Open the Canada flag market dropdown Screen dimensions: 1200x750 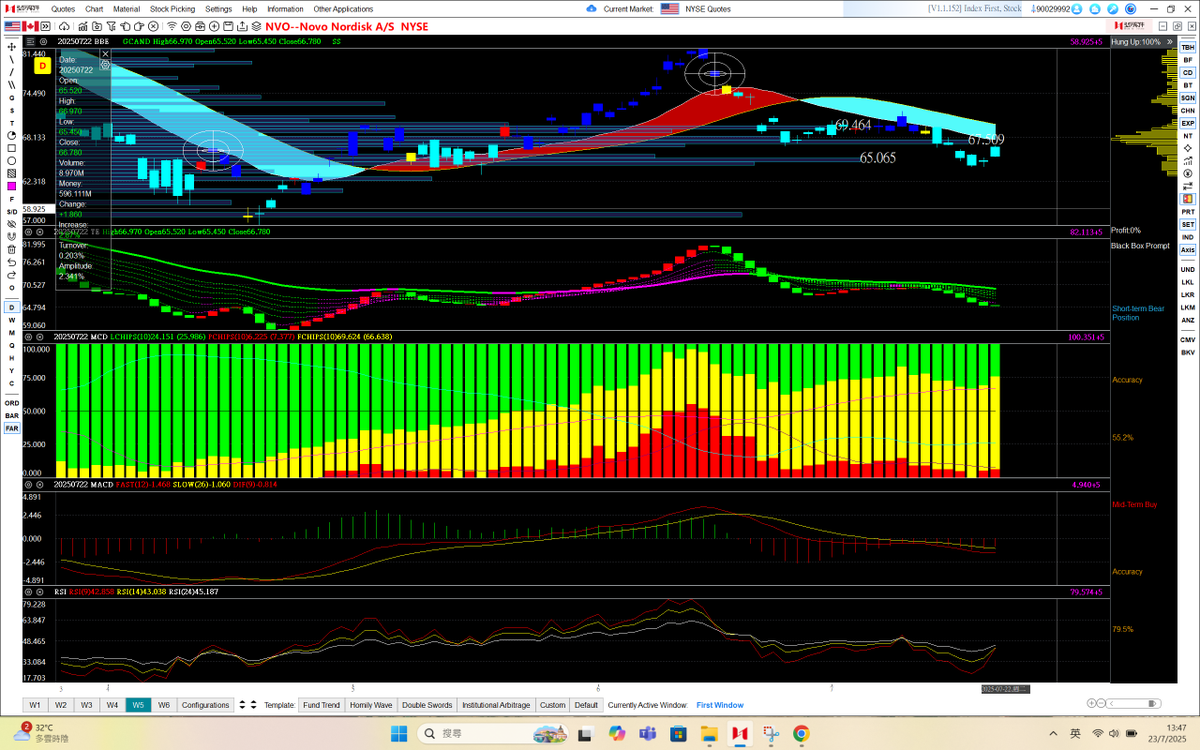(x=30, y=26)
